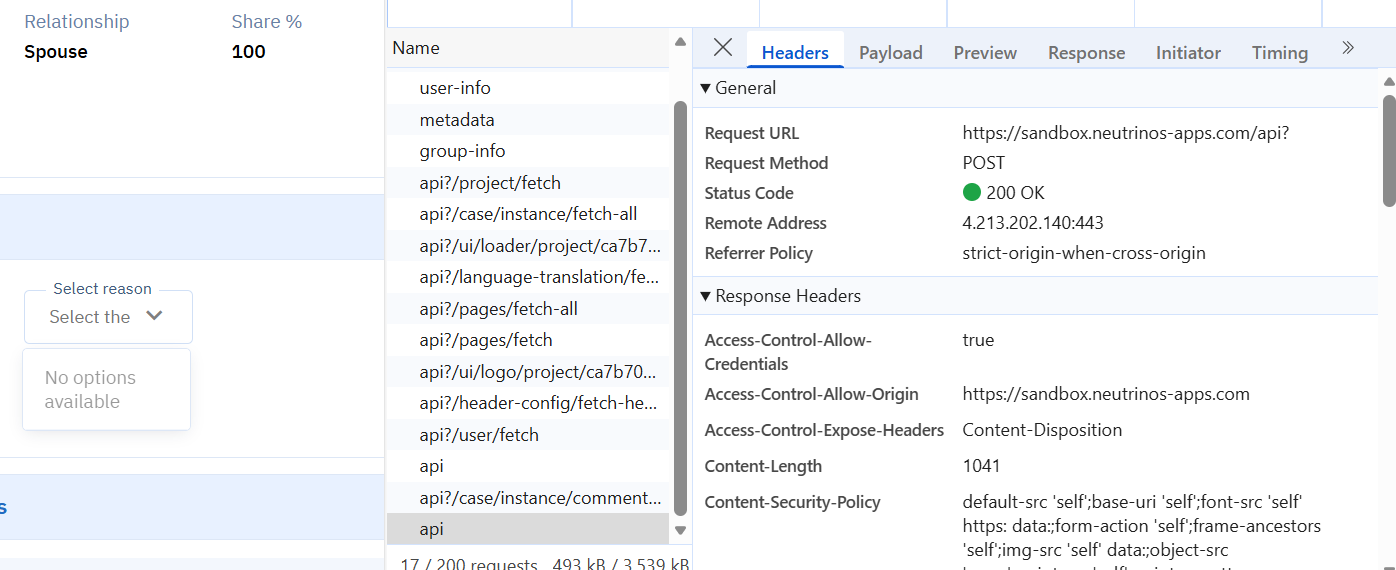Click the Select reason dropdown arrow
Image resolution: width=1396 pixels, height=570 pixels.
pos(154,316)
